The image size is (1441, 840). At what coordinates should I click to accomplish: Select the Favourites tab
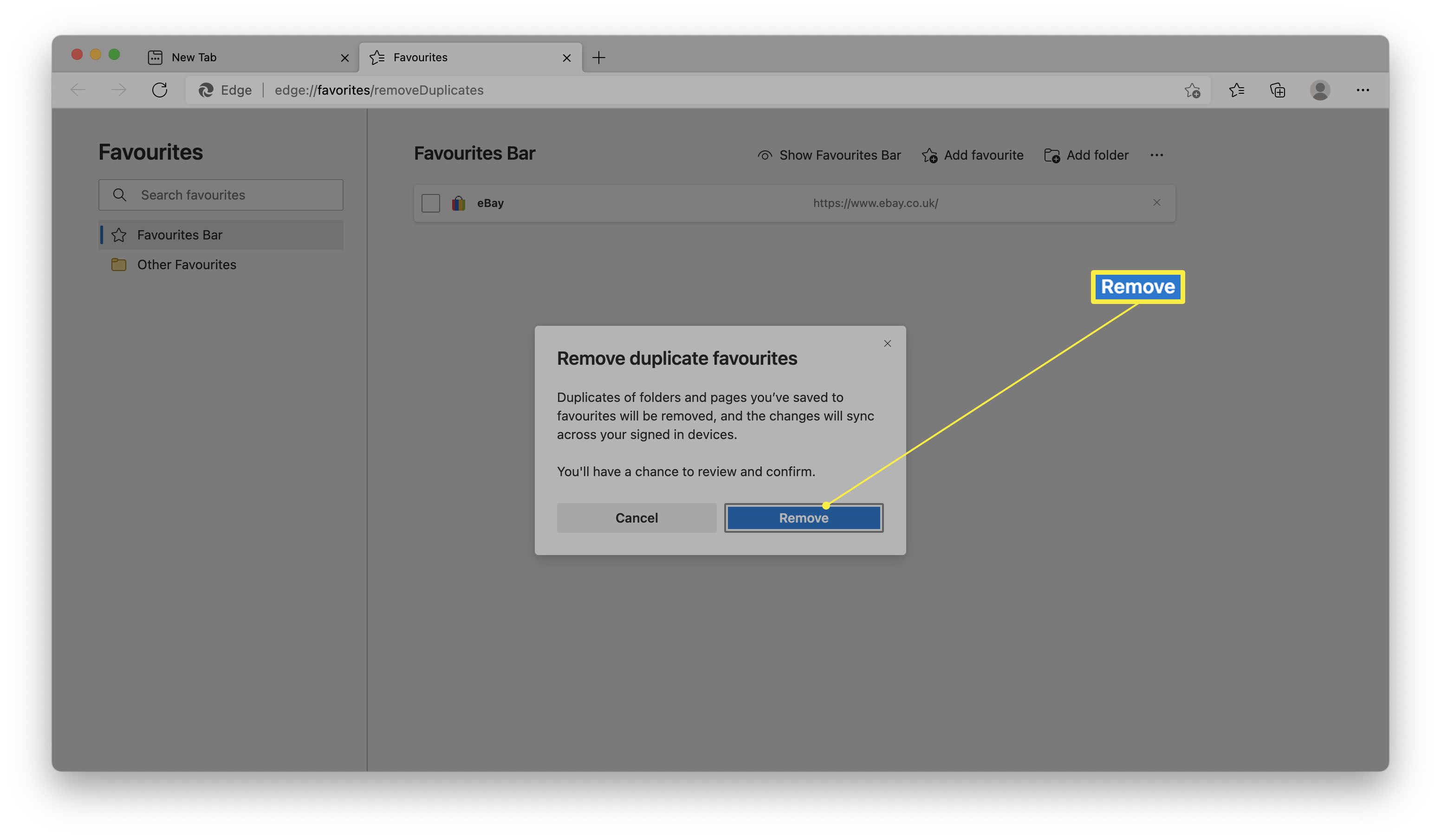(x=471, y=57)
